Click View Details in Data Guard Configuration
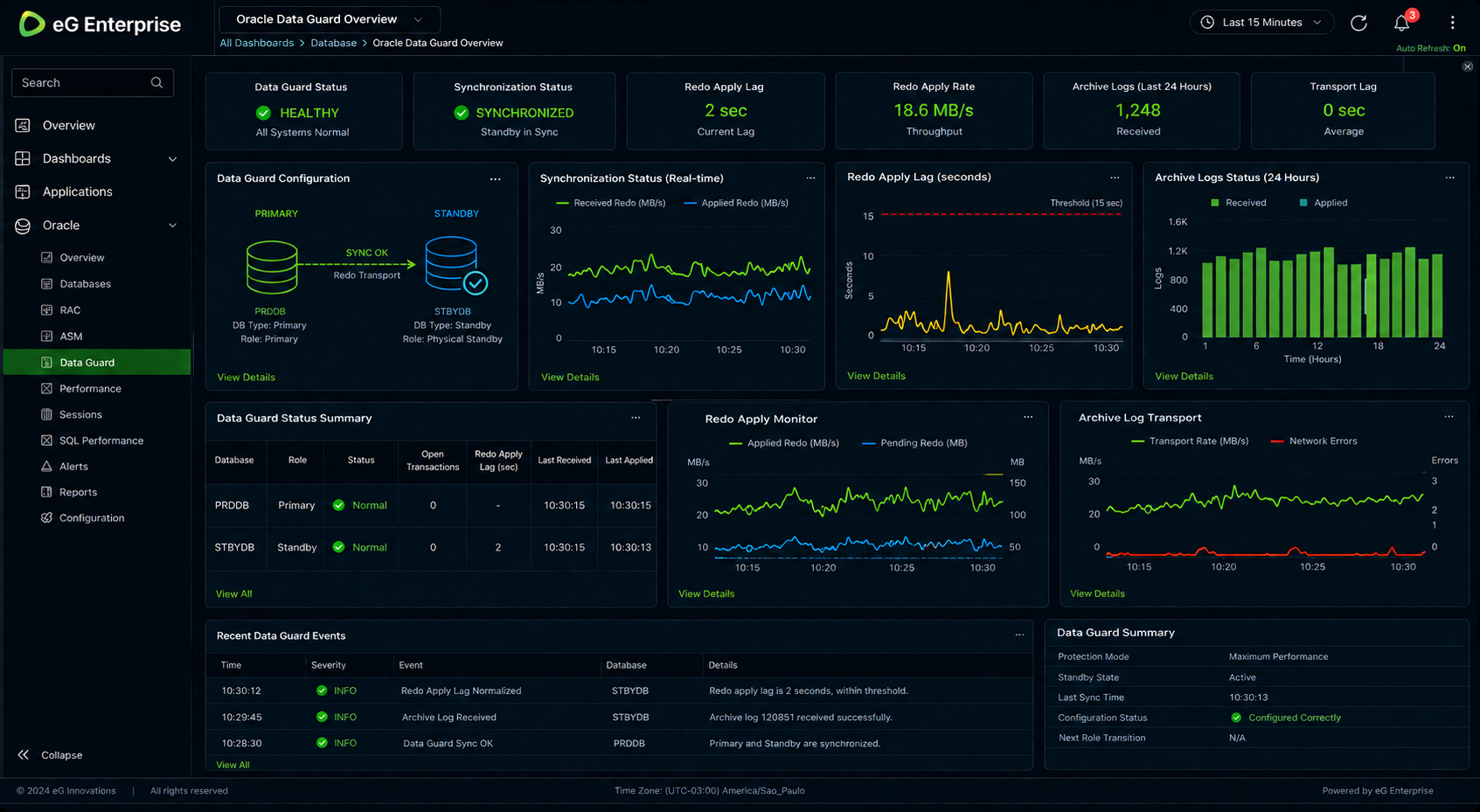This screenshot has width=1480, height=812. coord(246,378)
